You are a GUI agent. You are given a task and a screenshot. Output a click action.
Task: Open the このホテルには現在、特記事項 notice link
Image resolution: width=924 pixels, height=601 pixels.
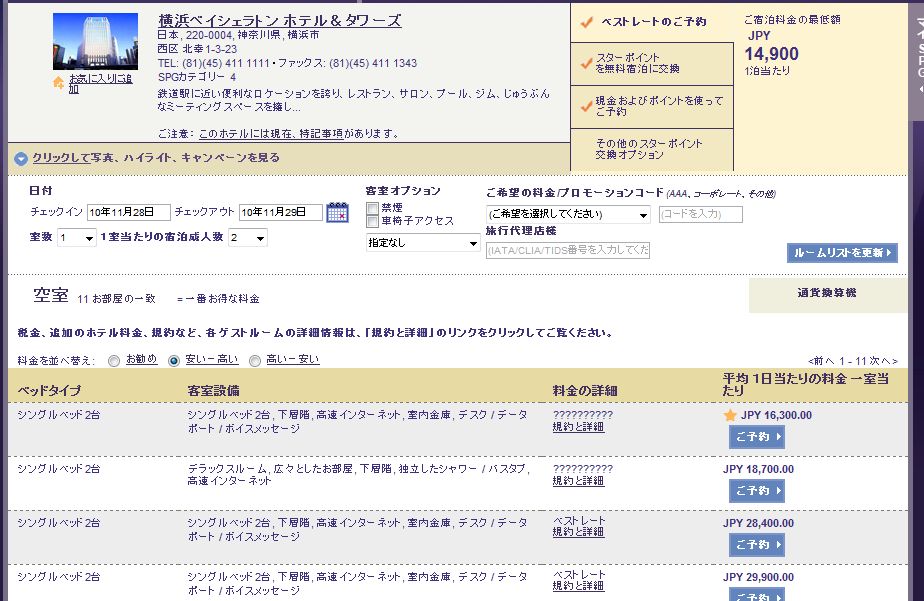(x=271, y=134)
